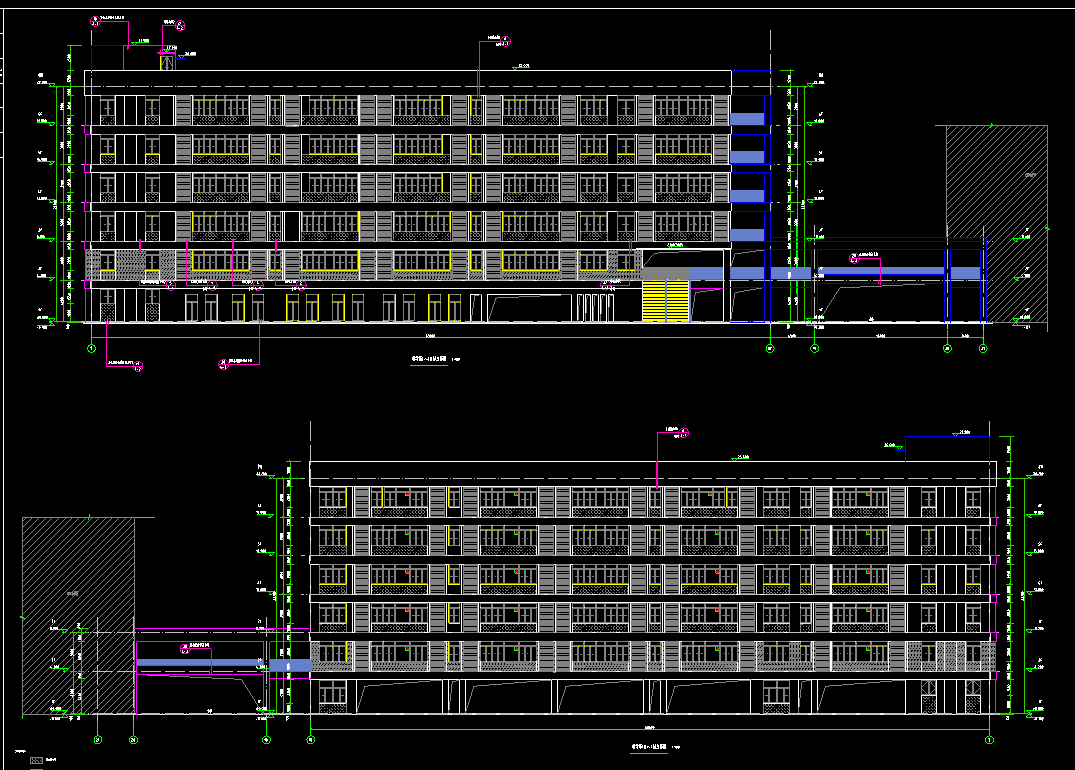The image size is (1075, 770).
Task: Click the small rooftop door on upper elevation
Action: pos(166,61)
